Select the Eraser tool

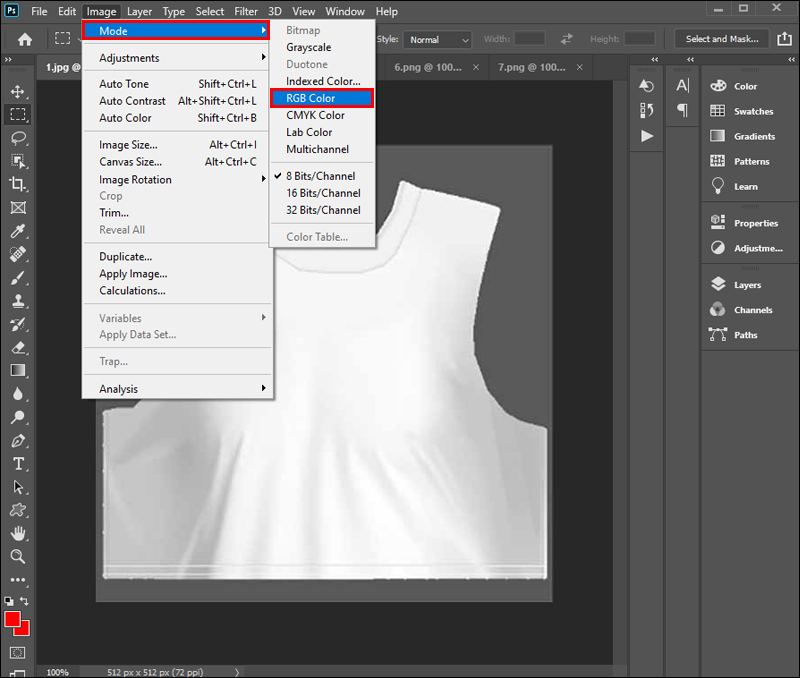click(18, 347)
